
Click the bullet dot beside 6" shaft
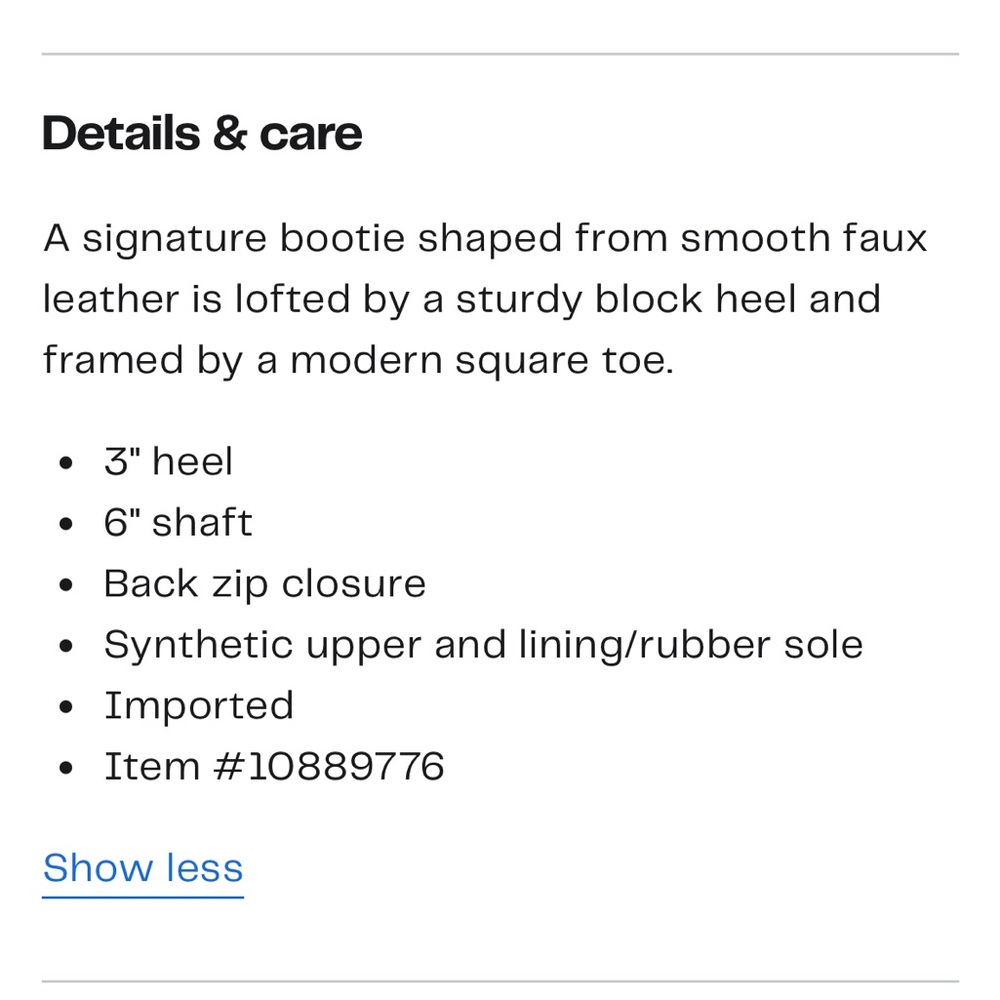66,524
